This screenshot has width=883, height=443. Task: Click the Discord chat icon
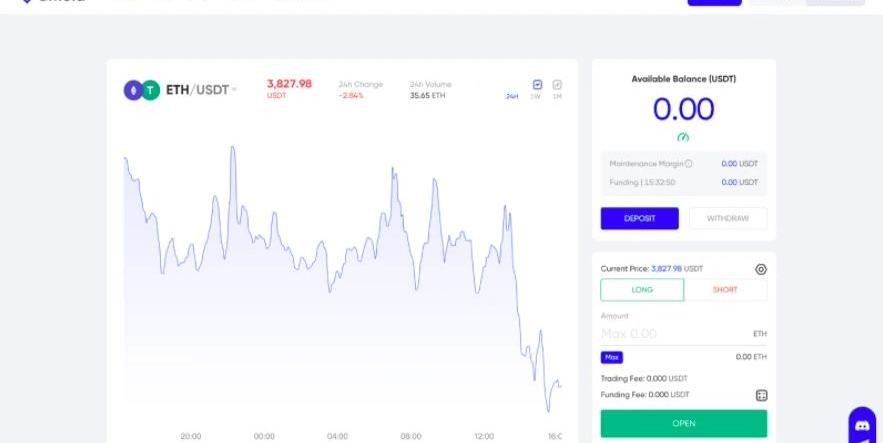[x=862, y=426]
